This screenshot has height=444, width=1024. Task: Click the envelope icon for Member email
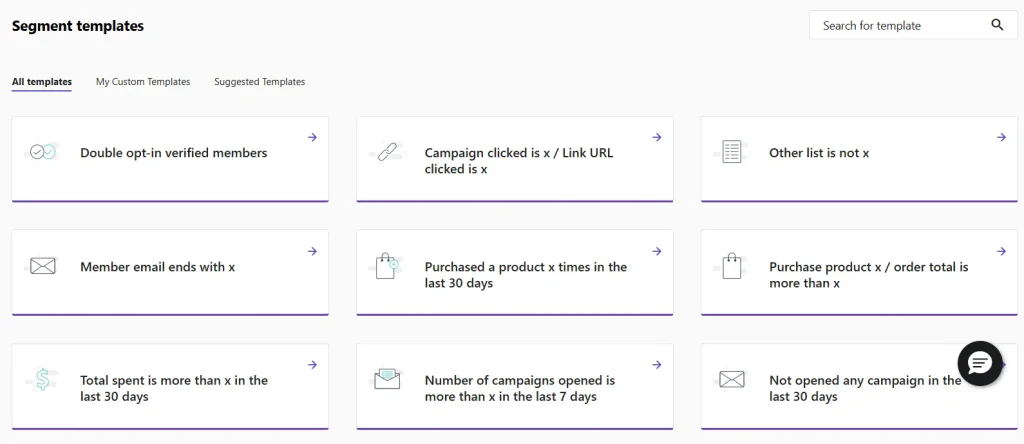[x=42, y=266]
